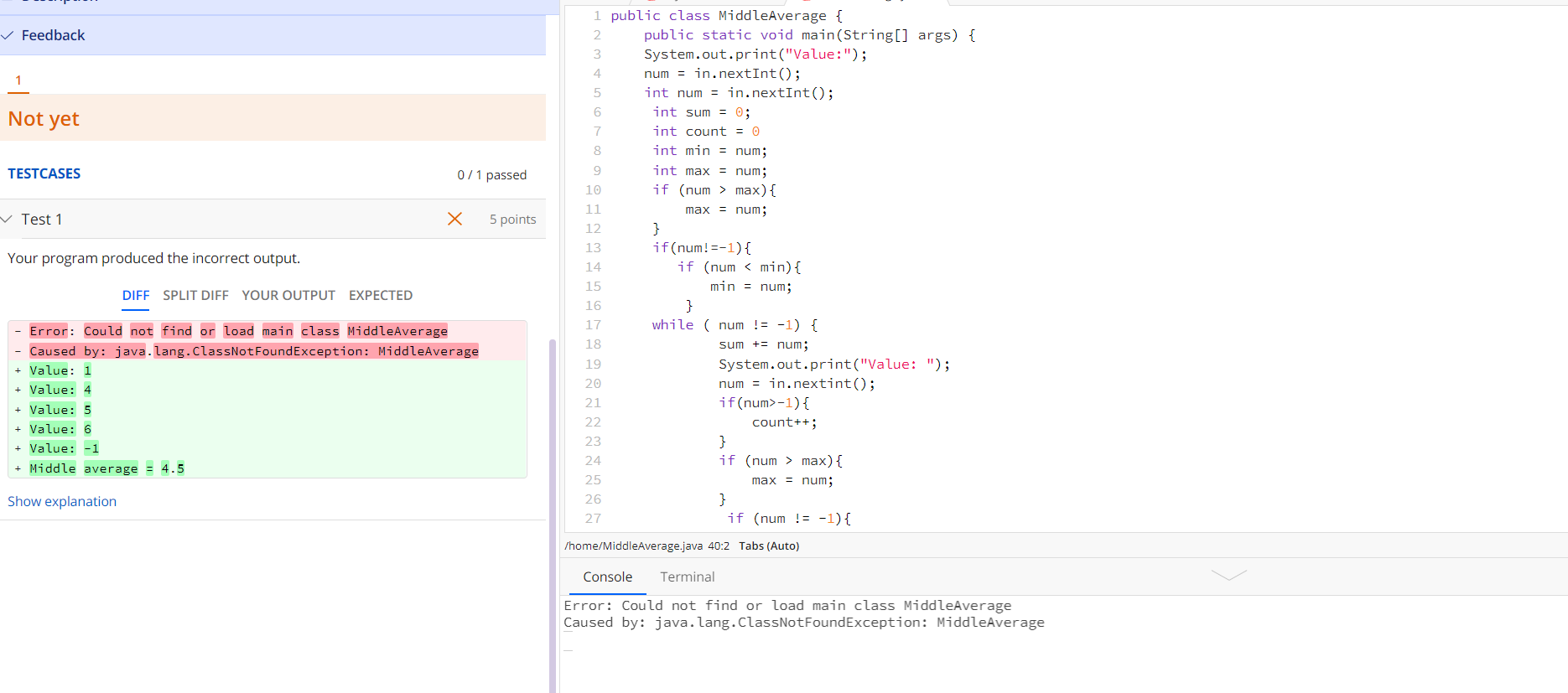This screenshot has height=693, width=1568.
Task: Click code line 1 'public class MiddleAverage'
Action: click(726, 16)
